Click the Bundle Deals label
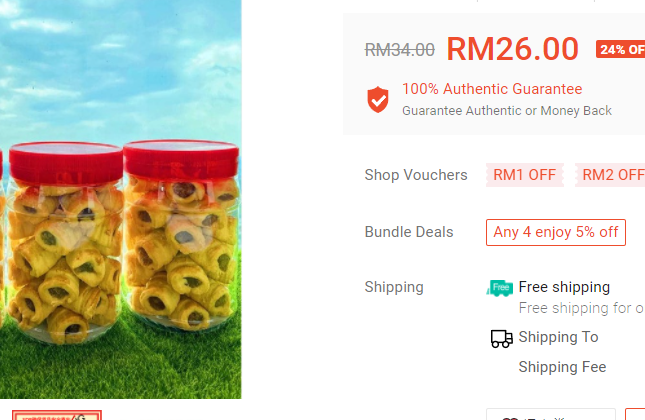The image size is (645, 420). [x=409, y=232]
